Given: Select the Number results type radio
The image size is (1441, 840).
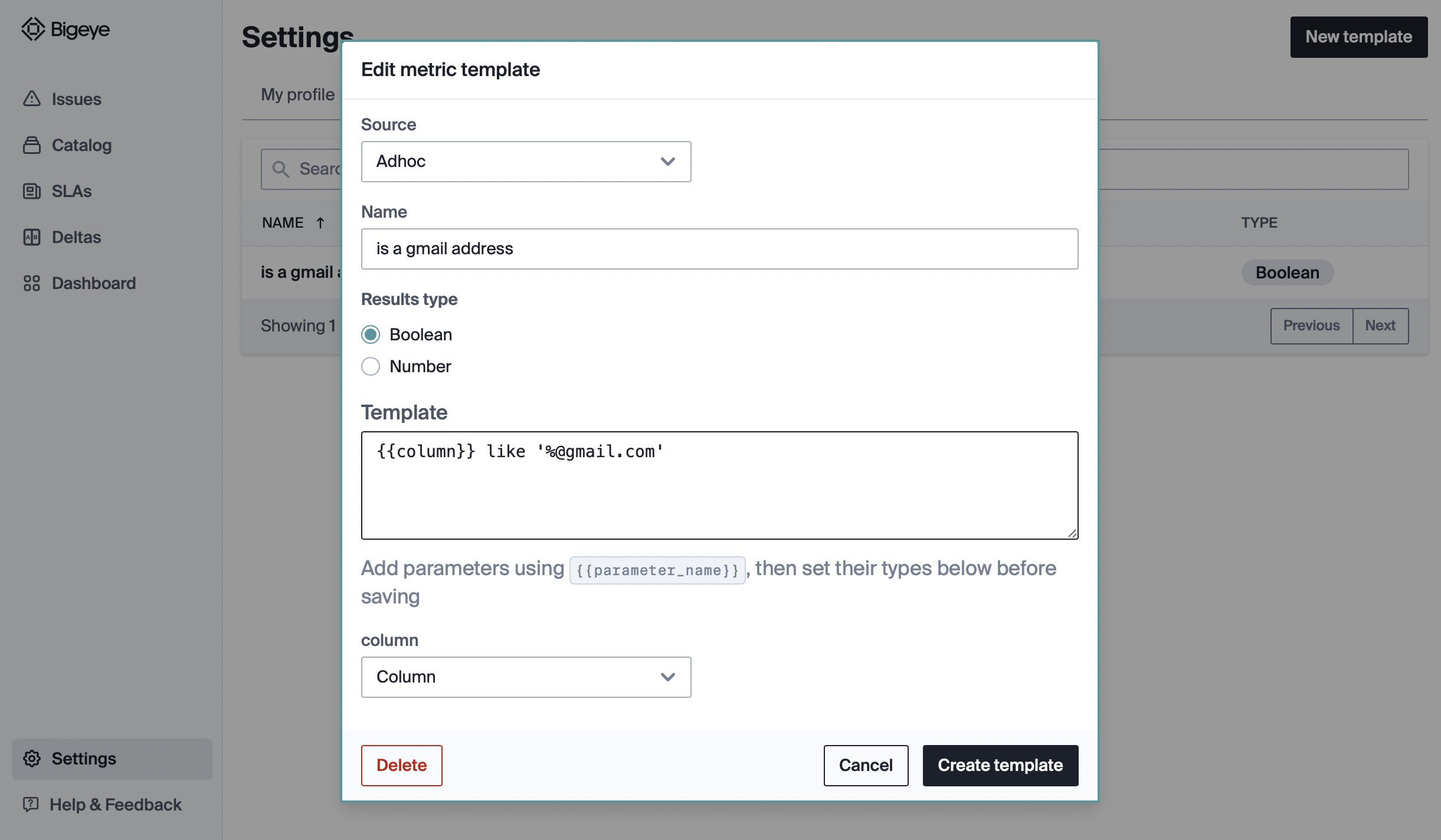Looking at the screenshot, I should click(371, 366).
